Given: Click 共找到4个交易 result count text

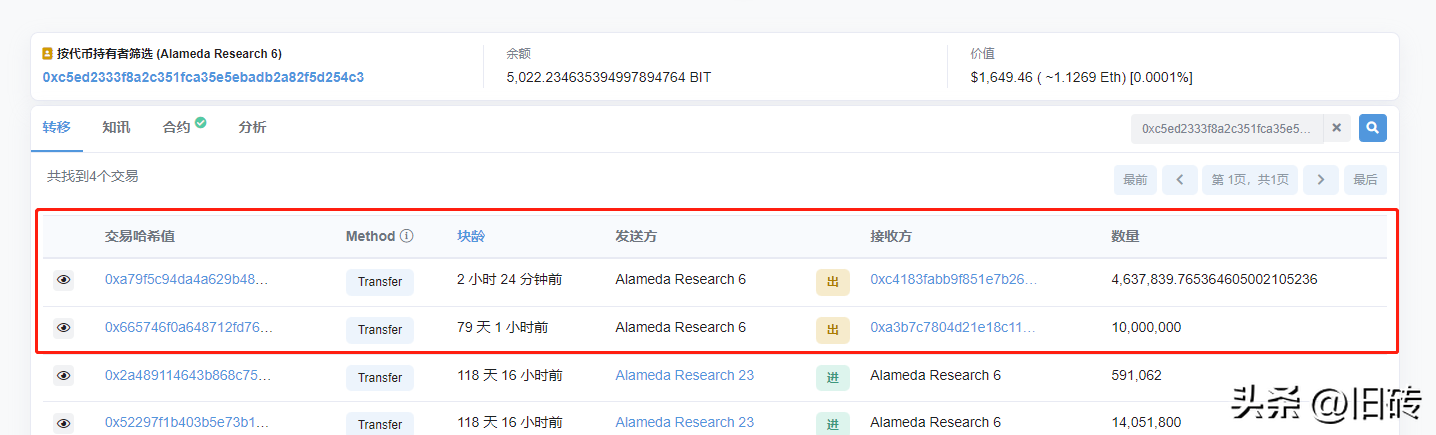Looking at the screenshot, I should tap(92, 176).
